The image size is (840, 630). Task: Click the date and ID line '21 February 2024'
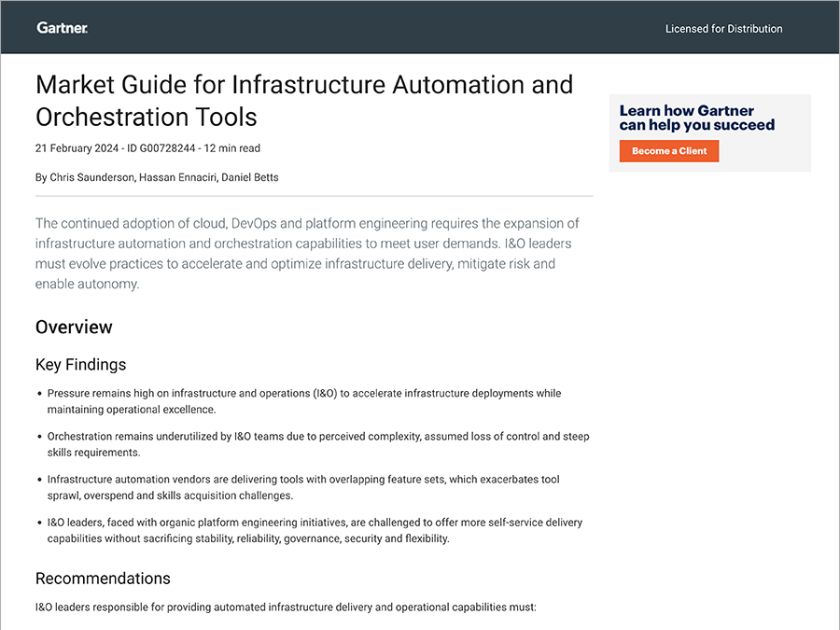click(x=148, y=148)
